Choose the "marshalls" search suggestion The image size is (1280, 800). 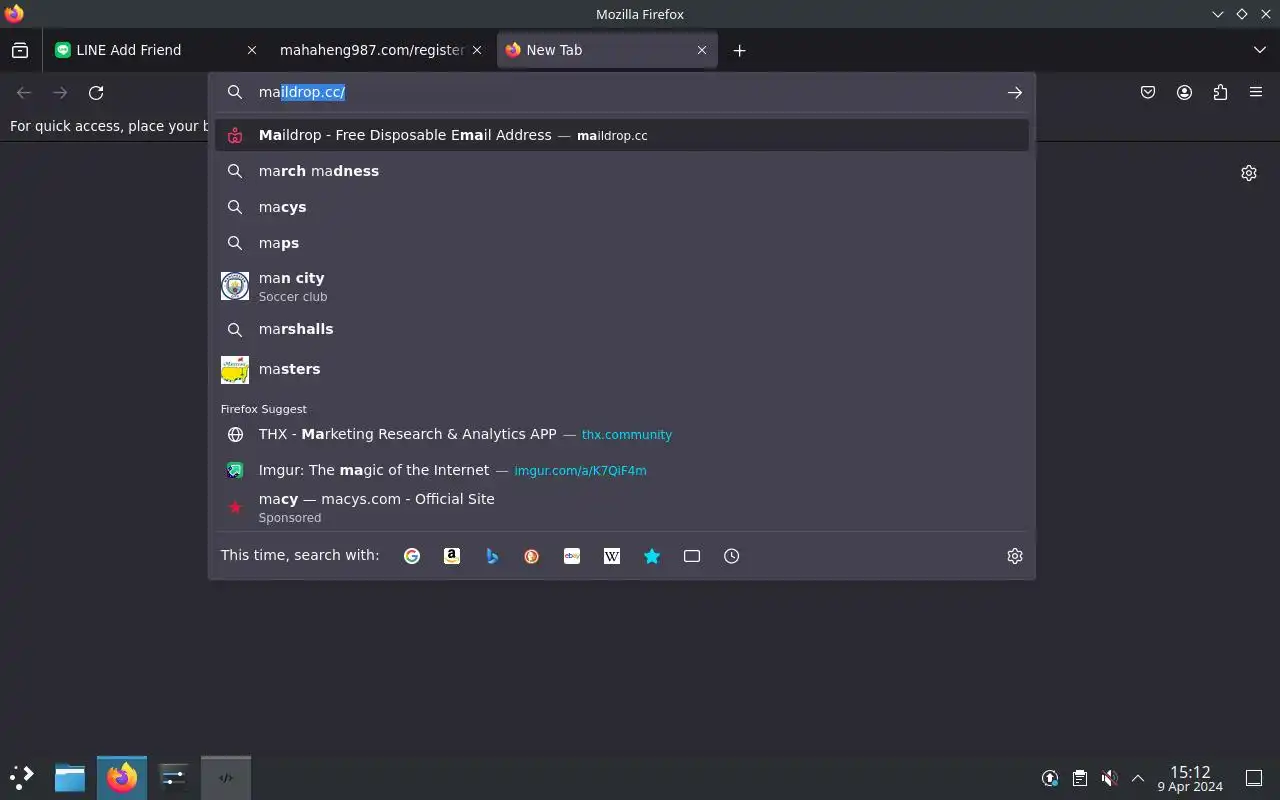click(x=622, y=329)
